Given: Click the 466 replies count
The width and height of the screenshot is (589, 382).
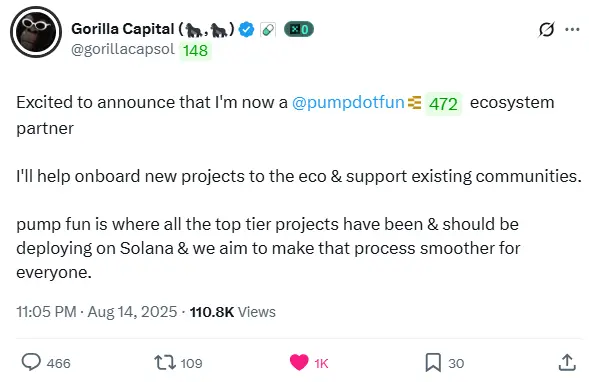Looking at the screenshot, I should 59,363.
